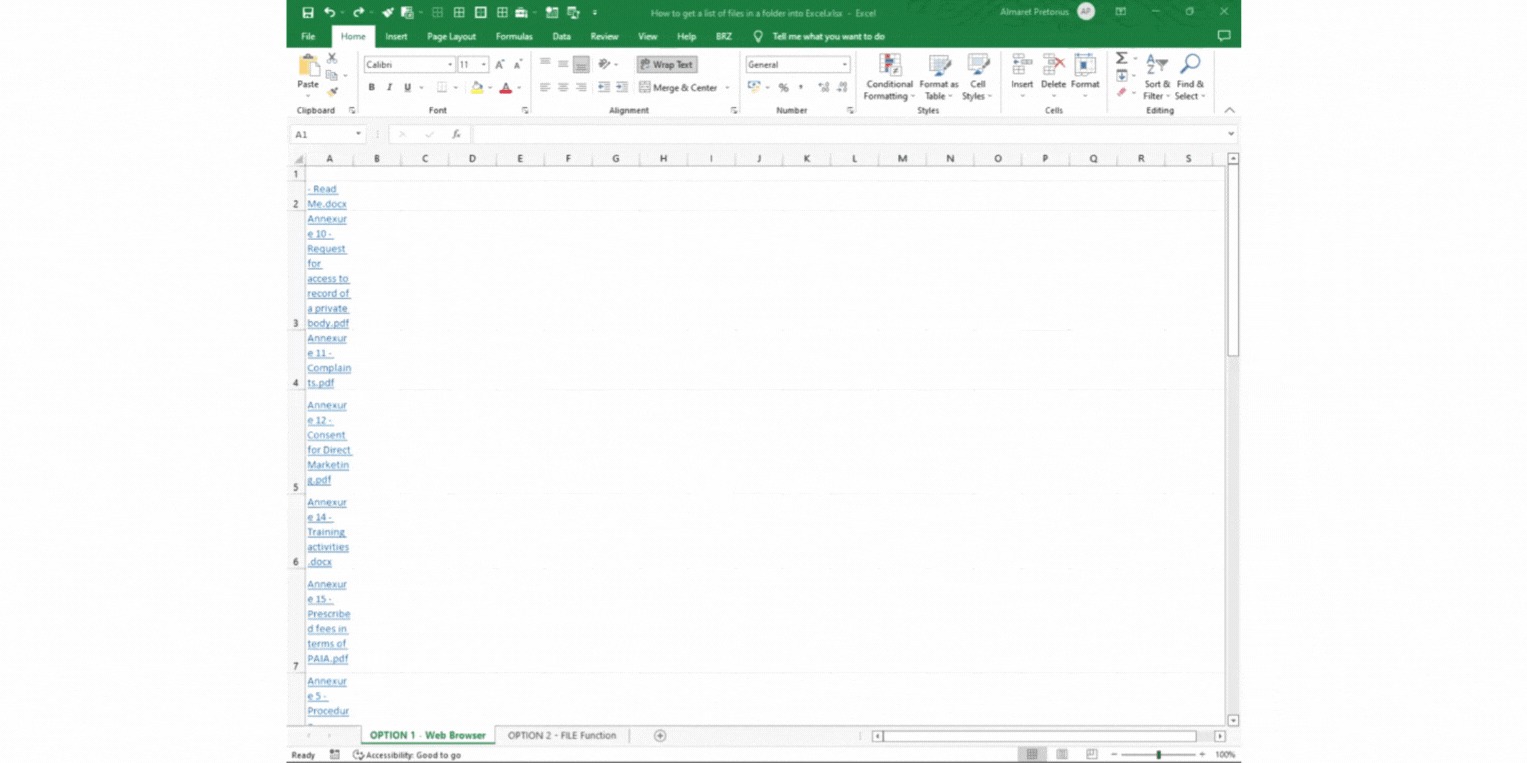Toggle Wrap Text in the Alignment group
The image size is (1527, 763).
[666, 63]
